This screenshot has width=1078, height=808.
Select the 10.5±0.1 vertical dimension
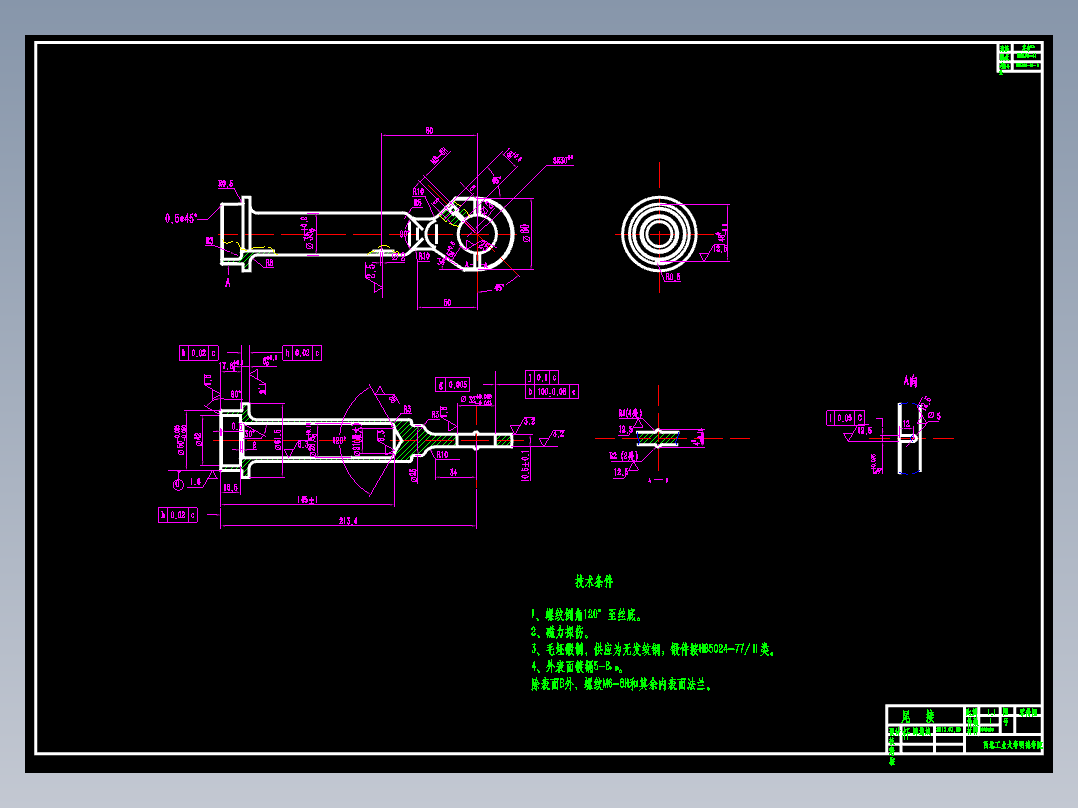point(526,466)
